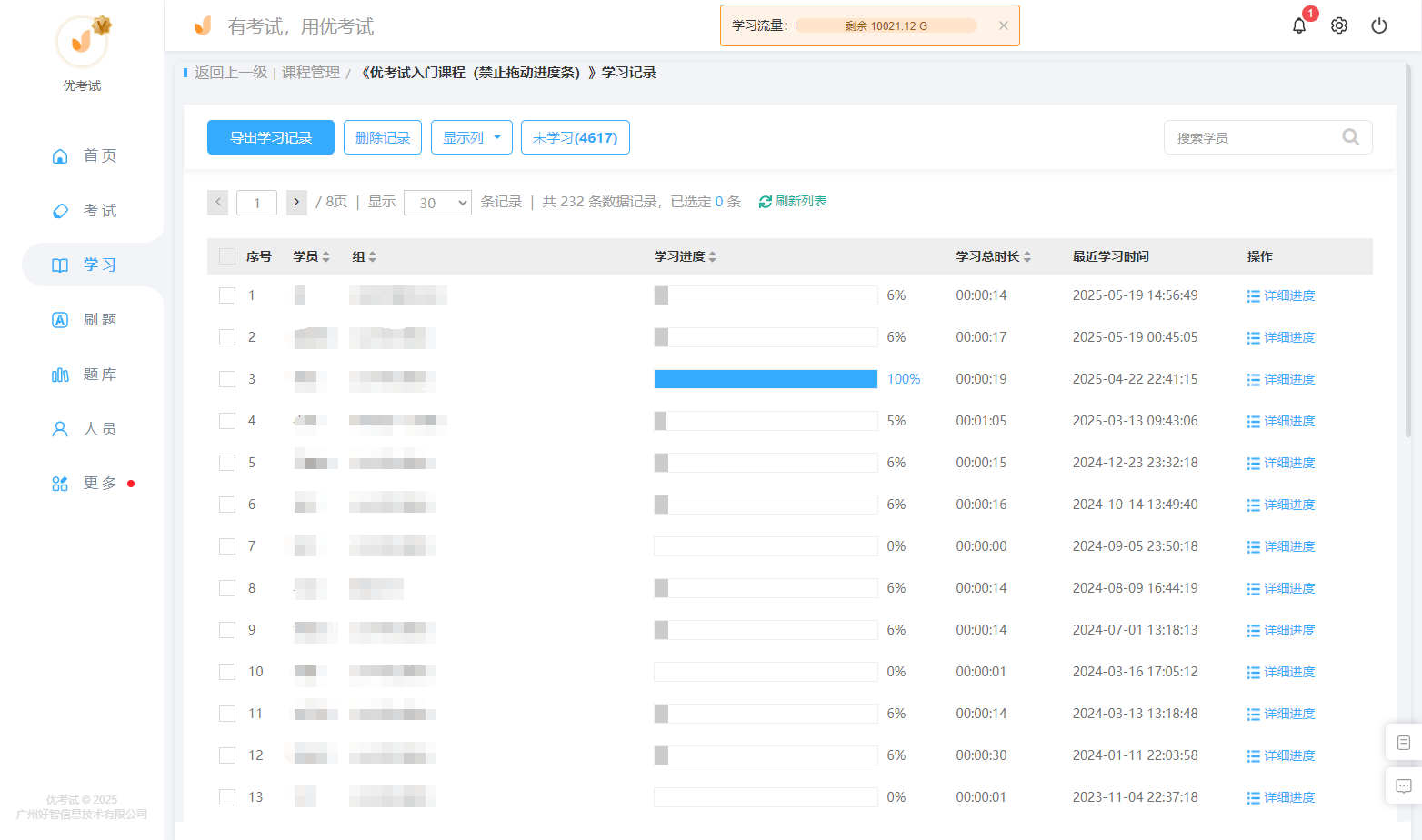The width and height of the screenshot is (1422, 840).
Task: Click 详细进度 list icon in row 1
Action: (1254, 296)
